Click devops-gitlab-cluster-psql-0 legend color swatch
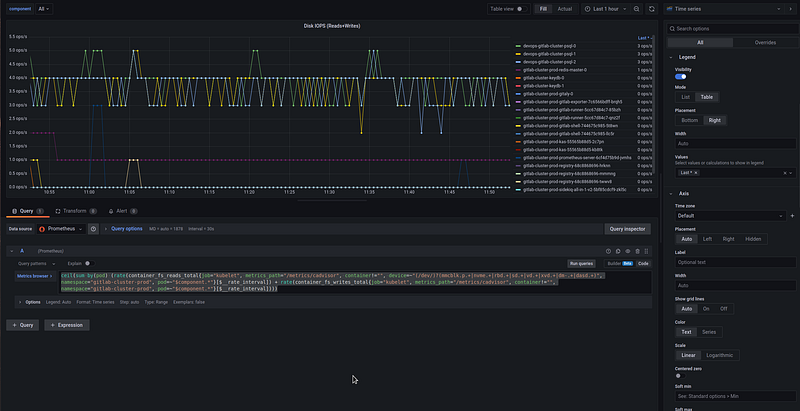The image size is (800, 411). tap(518, 46)
